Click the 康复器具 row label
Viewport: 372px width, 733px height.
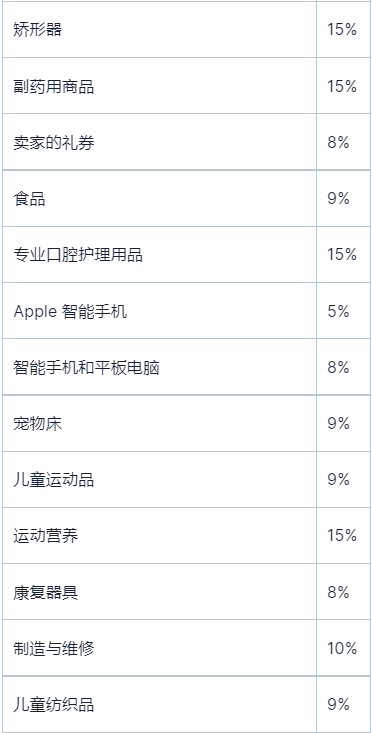(x=45, y=592)
